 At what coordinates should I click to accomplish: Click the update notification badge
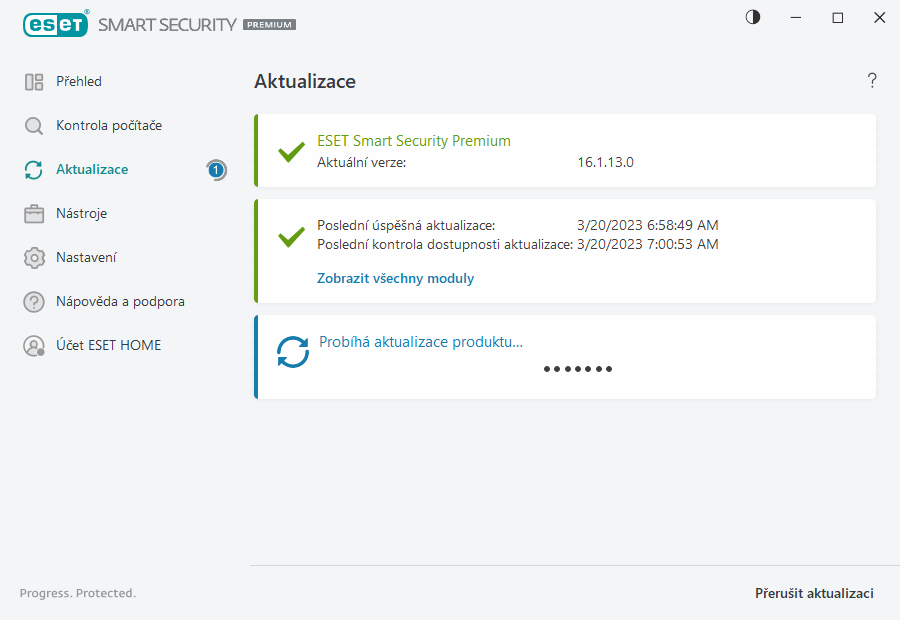coord(216,170)
